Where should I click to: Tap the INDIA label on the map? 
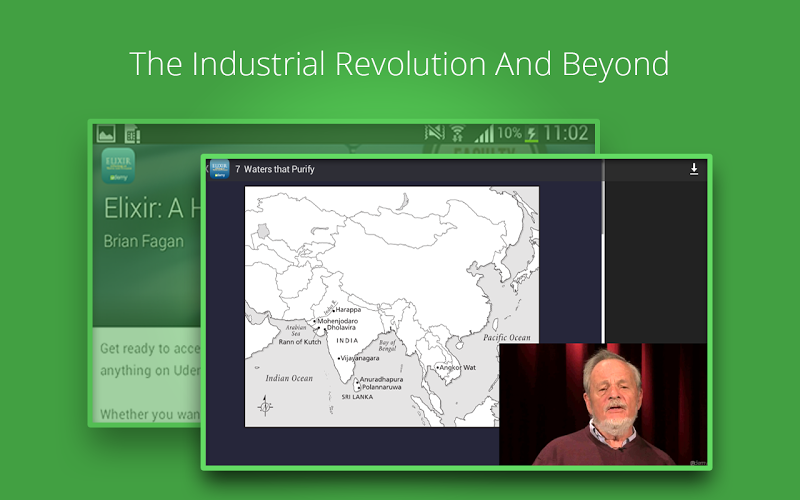pyautogui.click(x=347, y=341)
